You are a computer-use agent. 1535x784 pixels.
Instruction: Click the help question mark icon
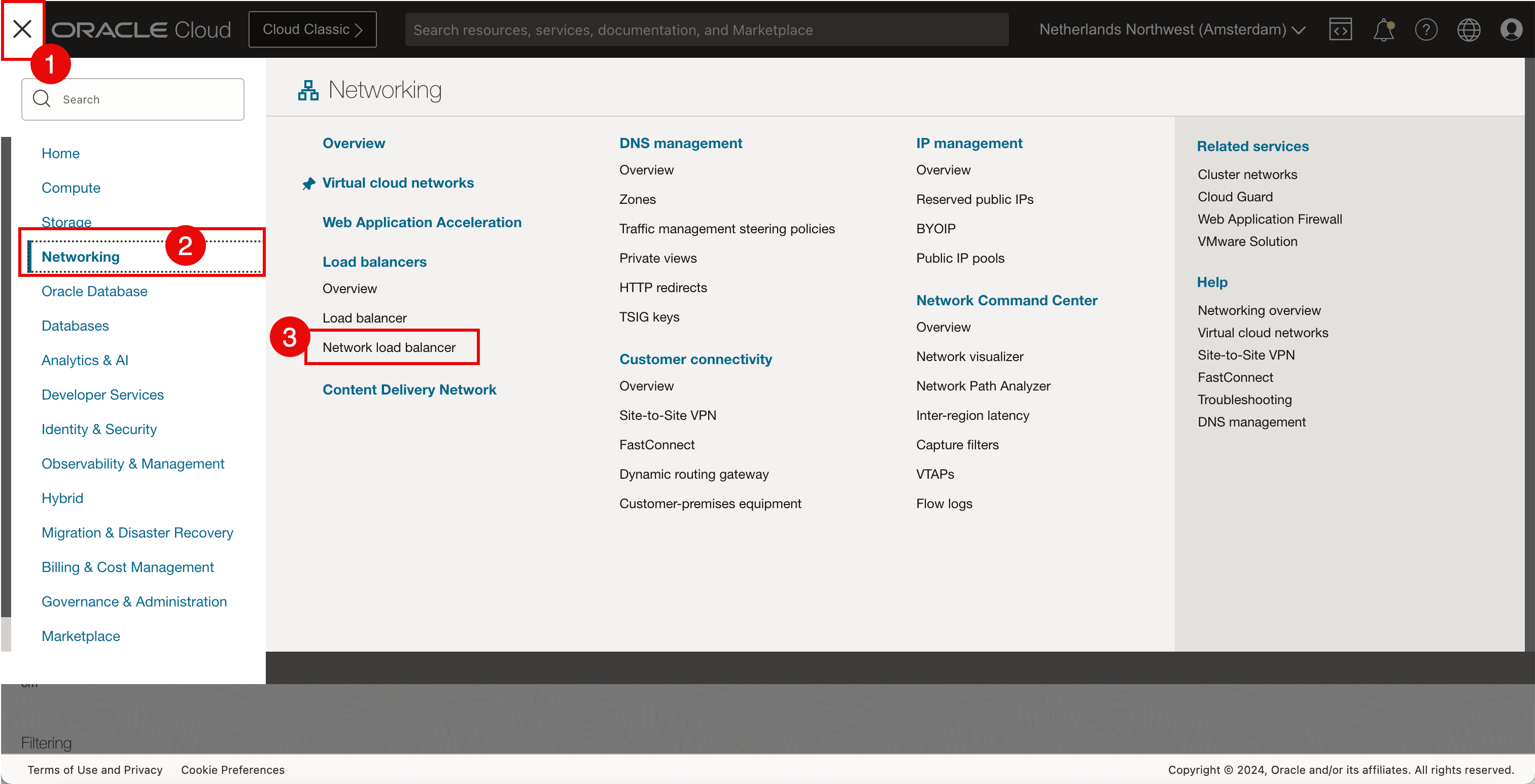[x=1425, y=29]
